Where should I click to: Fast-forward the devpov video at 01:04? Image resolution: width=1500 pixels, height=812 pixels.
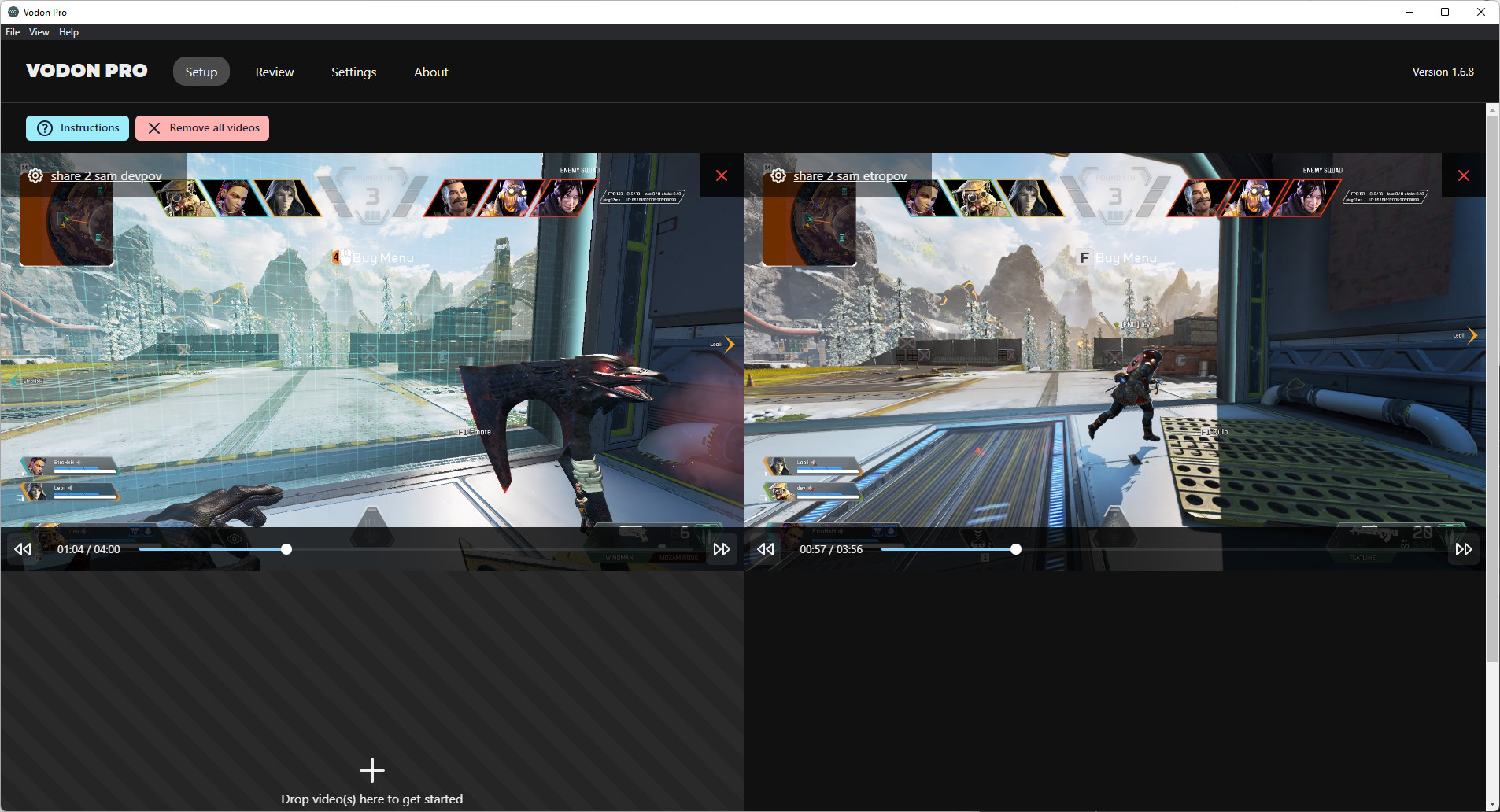point(722,549)
